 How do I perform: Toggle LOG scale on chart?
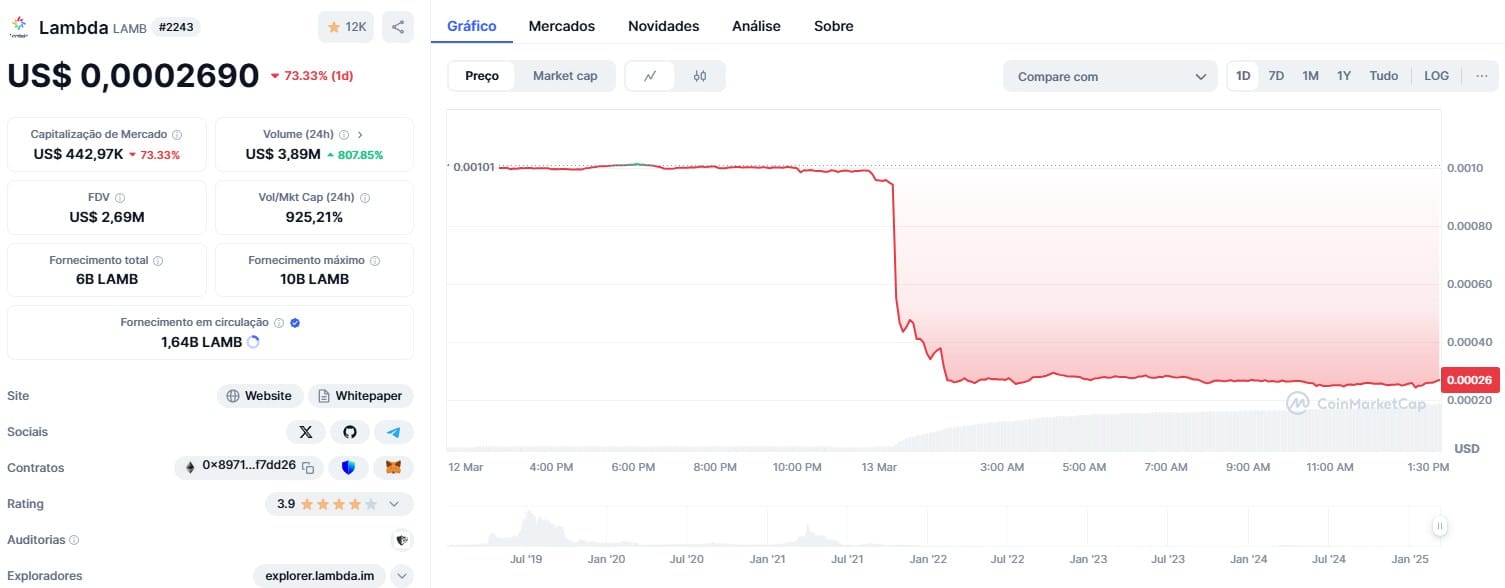(x=1436, y=76)
